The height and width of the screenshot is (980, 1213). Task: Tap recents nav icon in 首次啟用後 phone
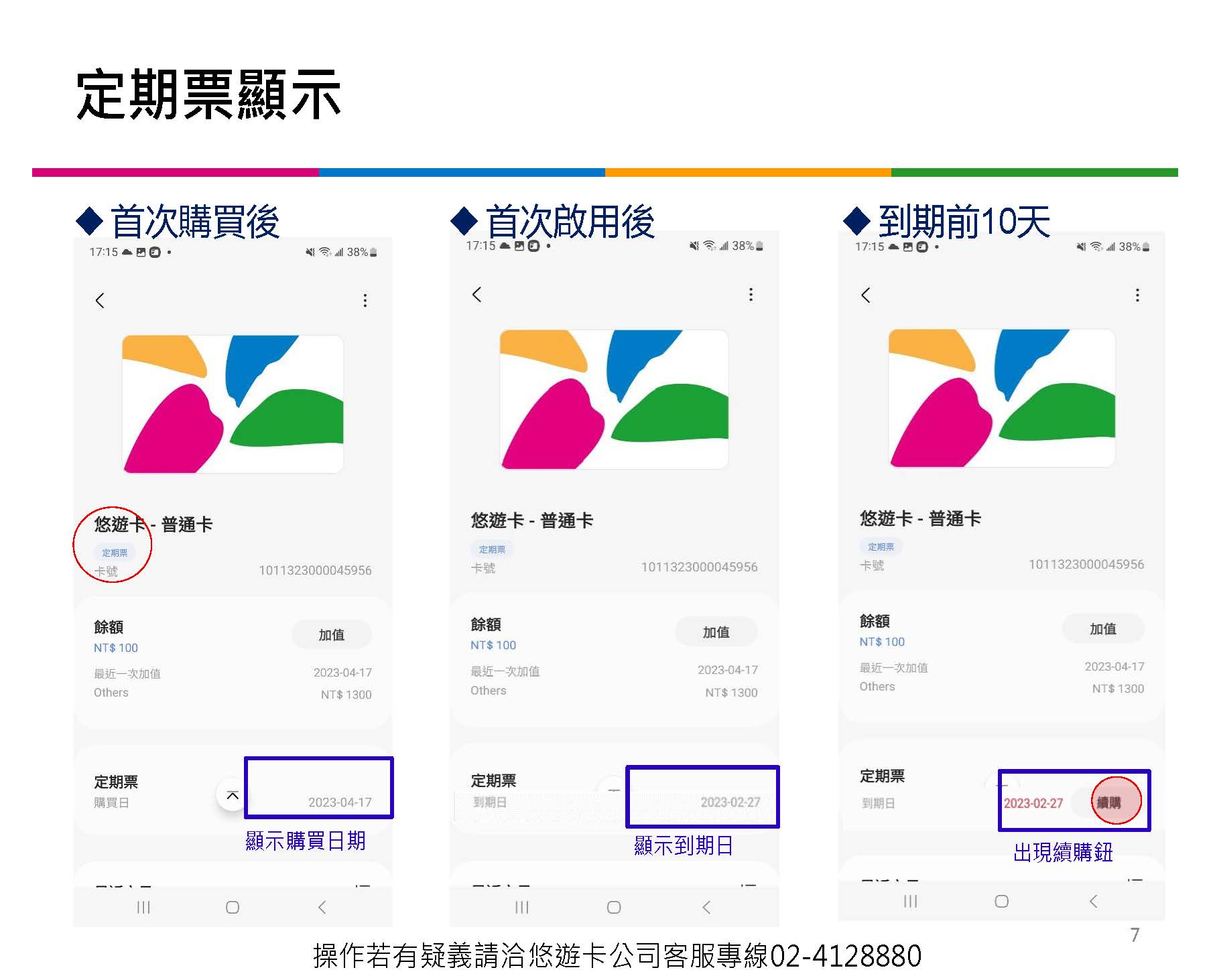point(522,907)
